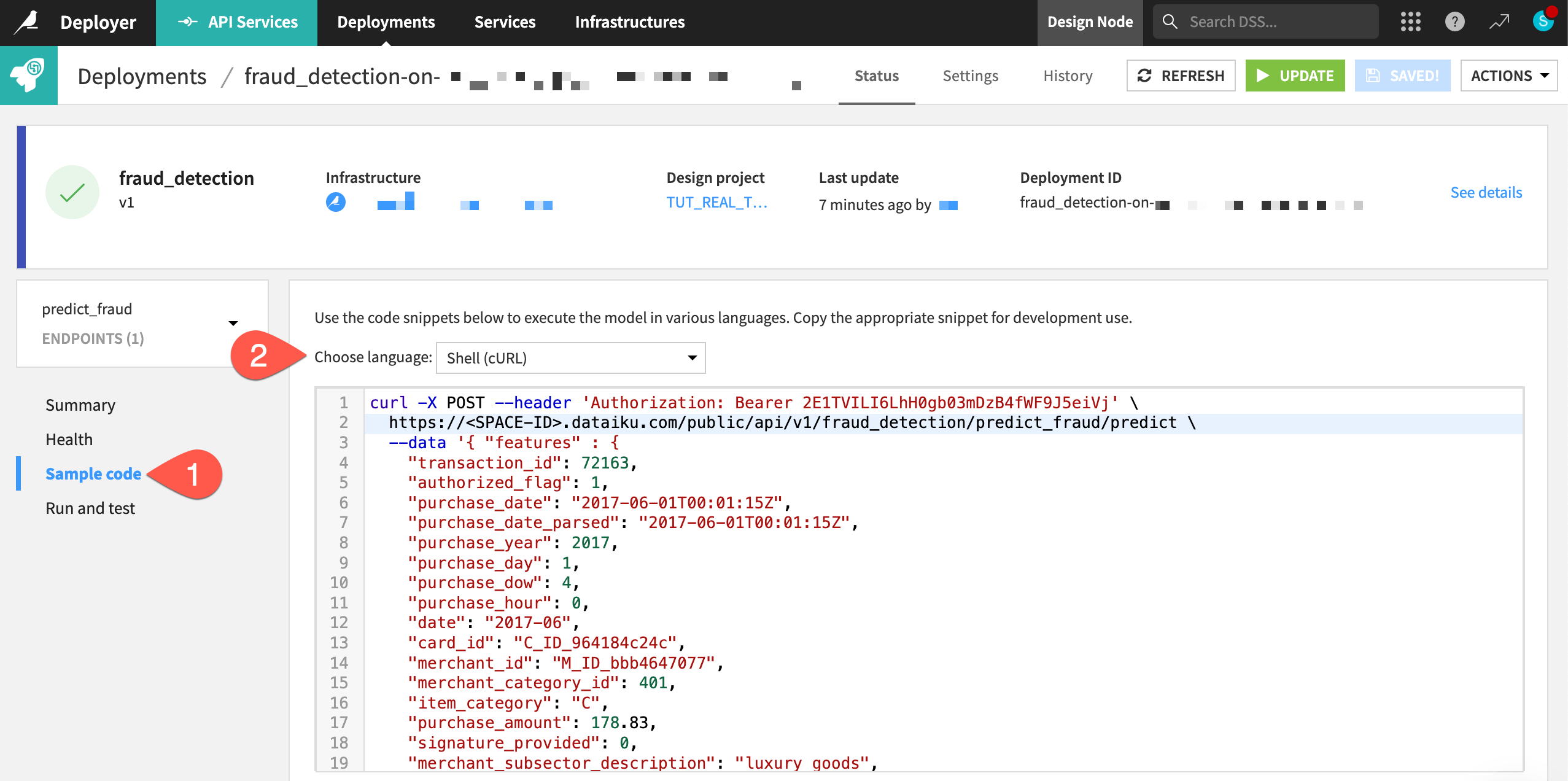Image resolution: width=1568 pixels, height=781 pixels.
Task: Switch to API Services section
Action: [237, 22]
